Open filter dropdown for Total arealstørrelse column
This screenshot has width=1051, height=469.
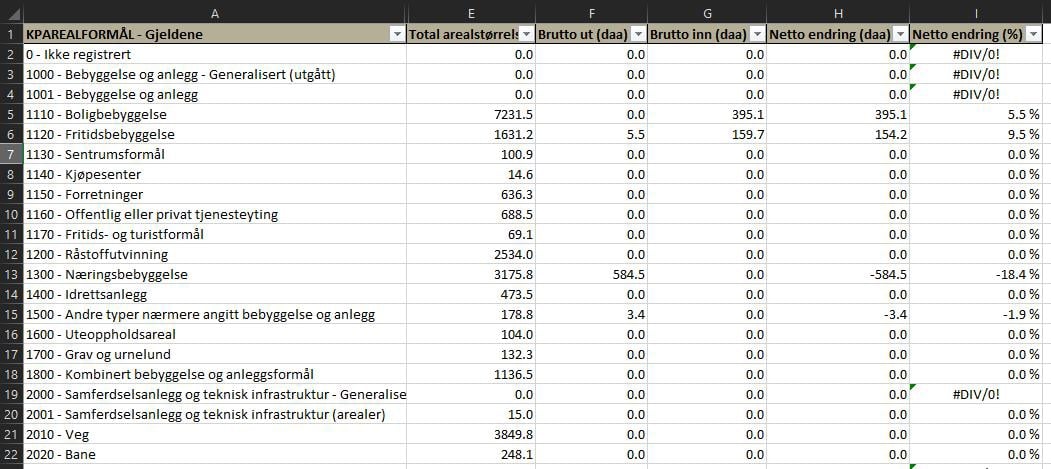525,34
